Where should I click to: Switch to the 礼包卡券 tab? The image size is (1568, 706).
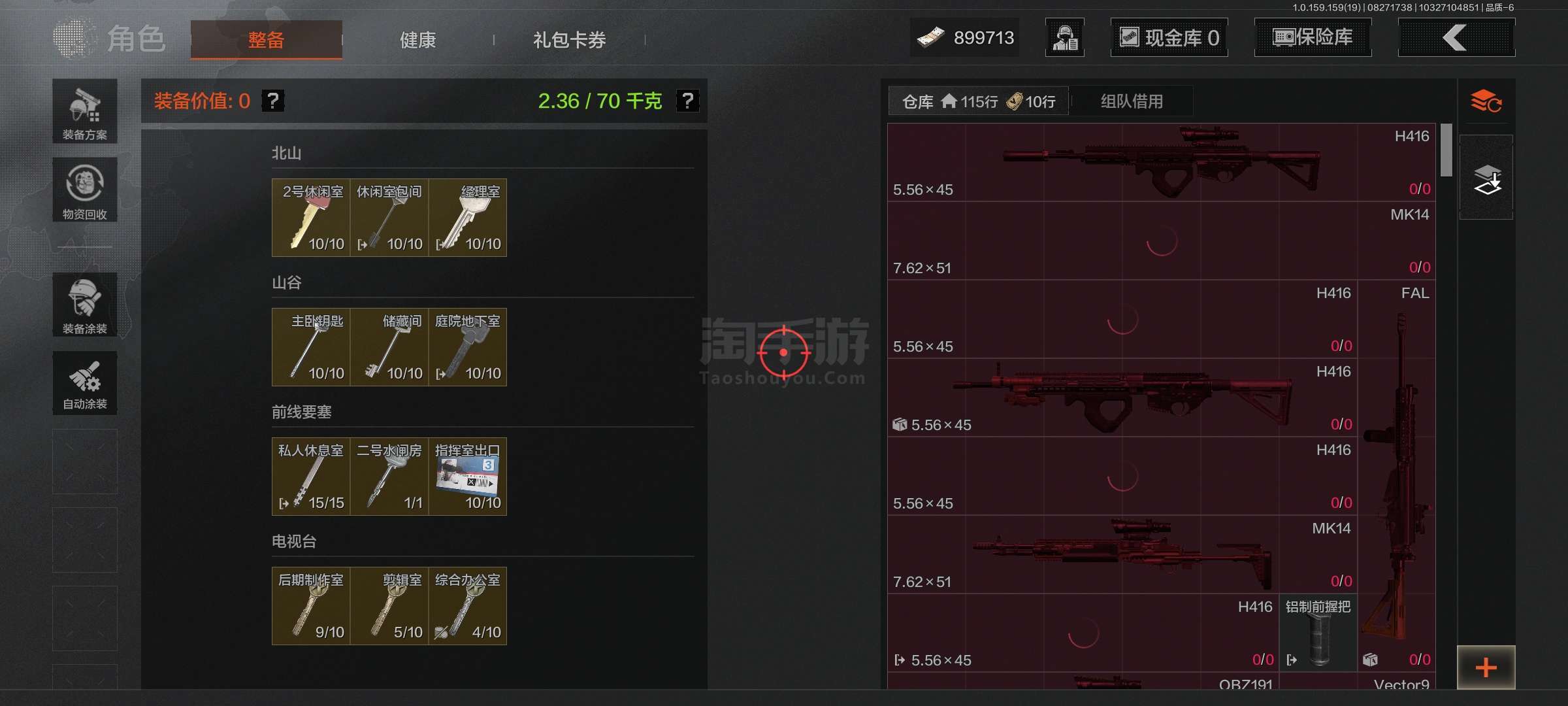point(570,40)
